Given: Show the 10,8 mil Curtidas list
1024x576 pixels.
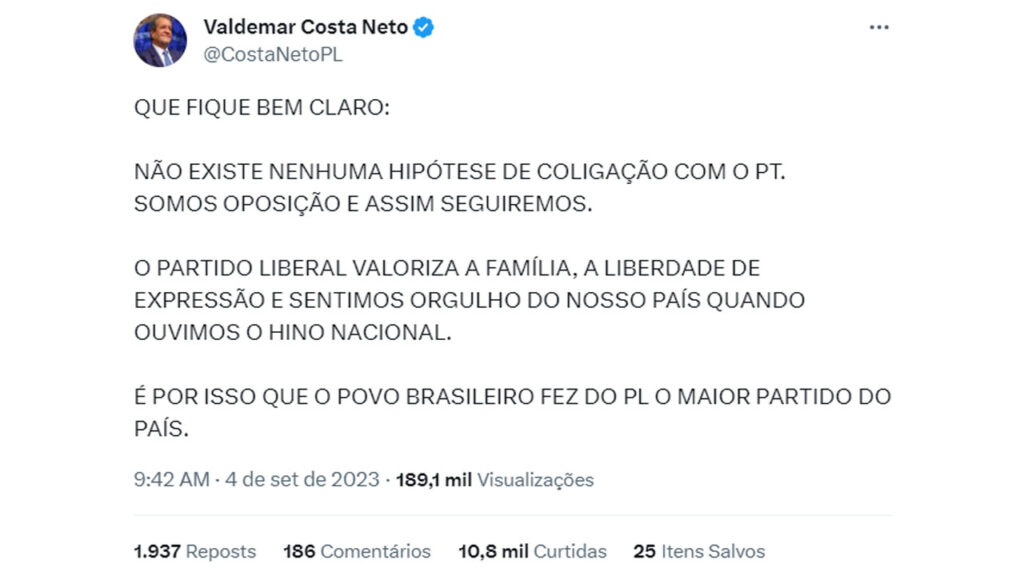Looking at the screenshot, I should pyautogui.click(x=533, y=551).
